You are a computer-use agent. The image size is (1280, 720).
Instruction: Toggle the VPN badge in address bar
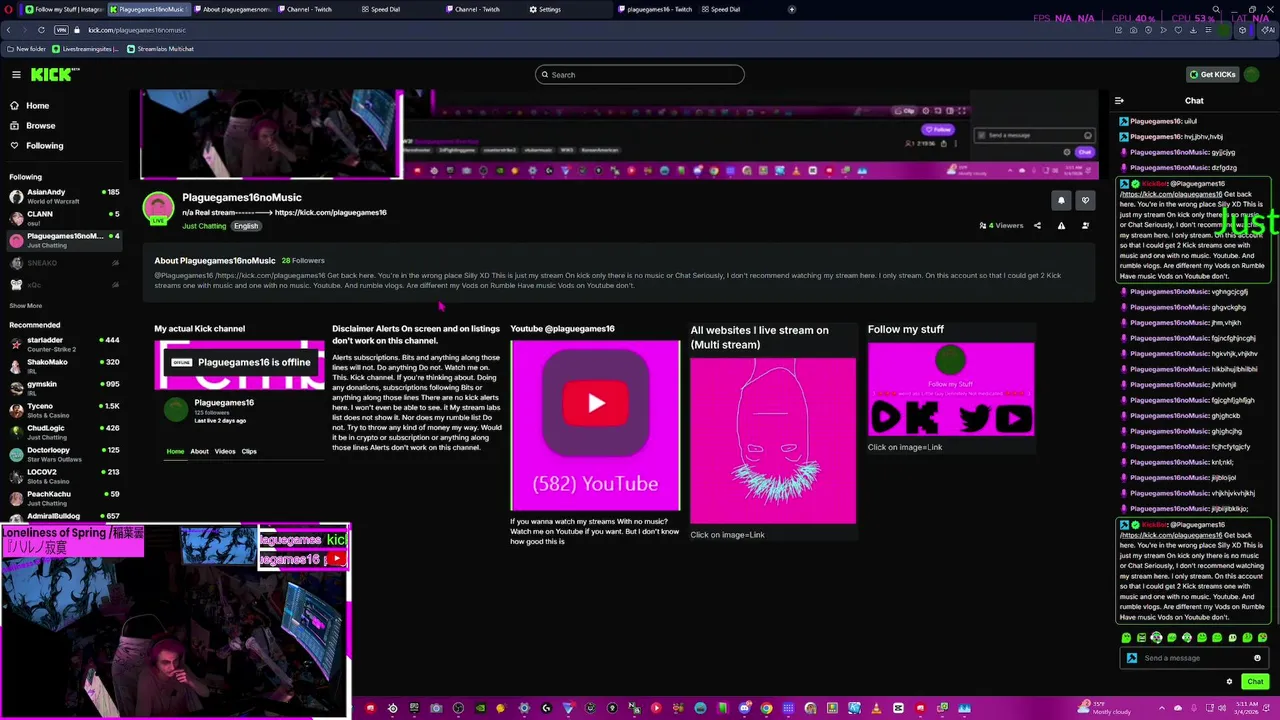(x=61, y=30)
